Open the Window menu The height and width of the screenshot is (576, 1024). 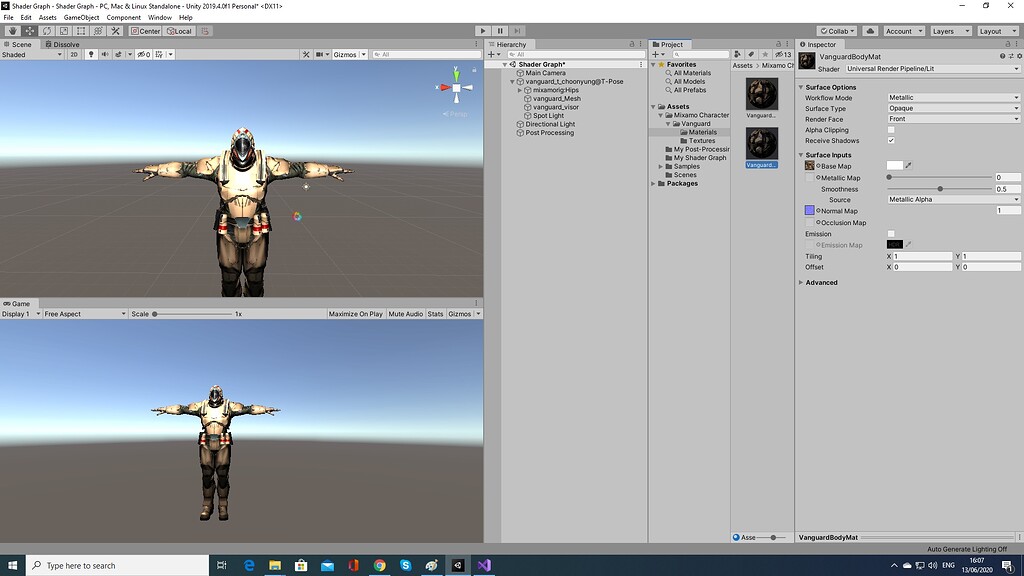click(x=160, y=17)
